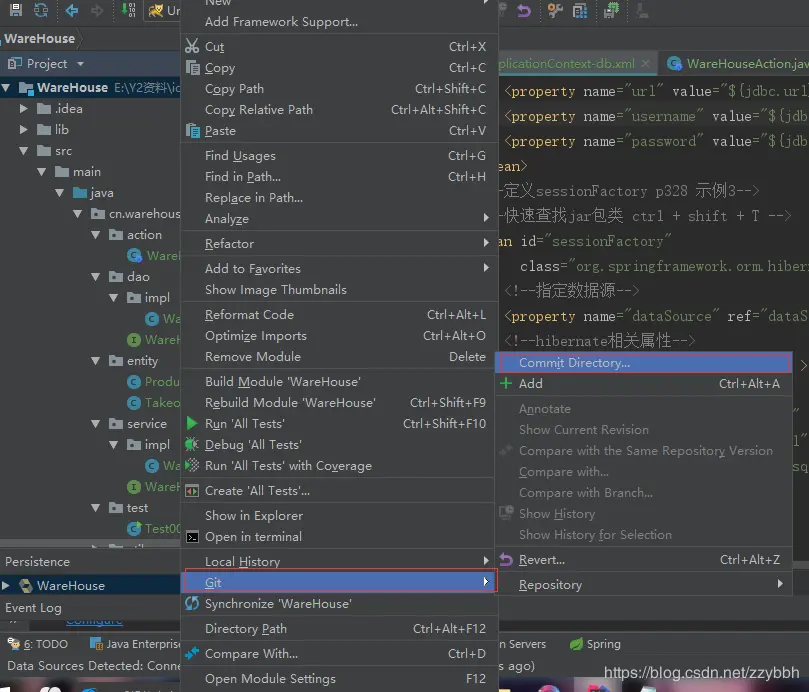Choose Rebuild Module 'WareHouse'

click(340, 403)
